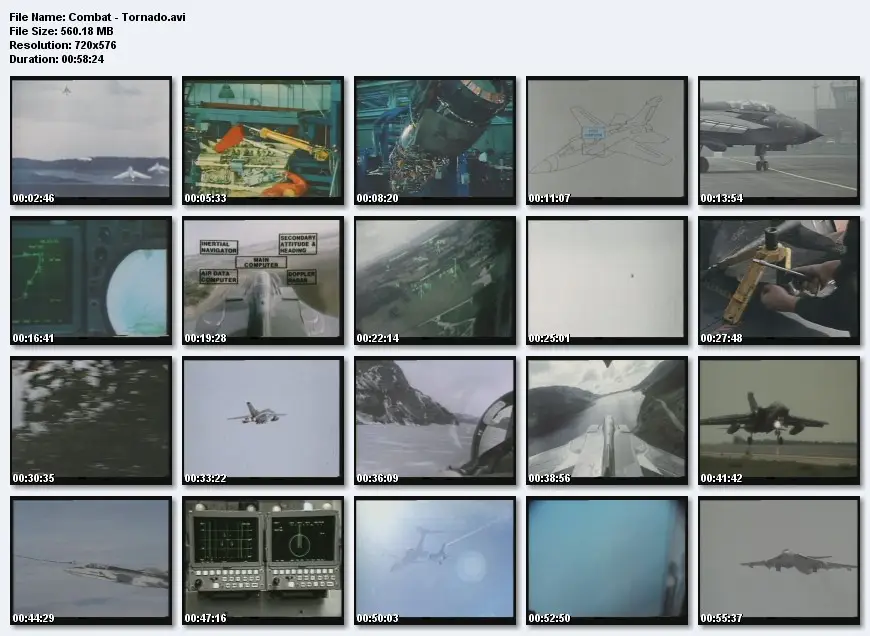Click the engine thumbnail at 00:08:20
870x636 pixels.
435,140
